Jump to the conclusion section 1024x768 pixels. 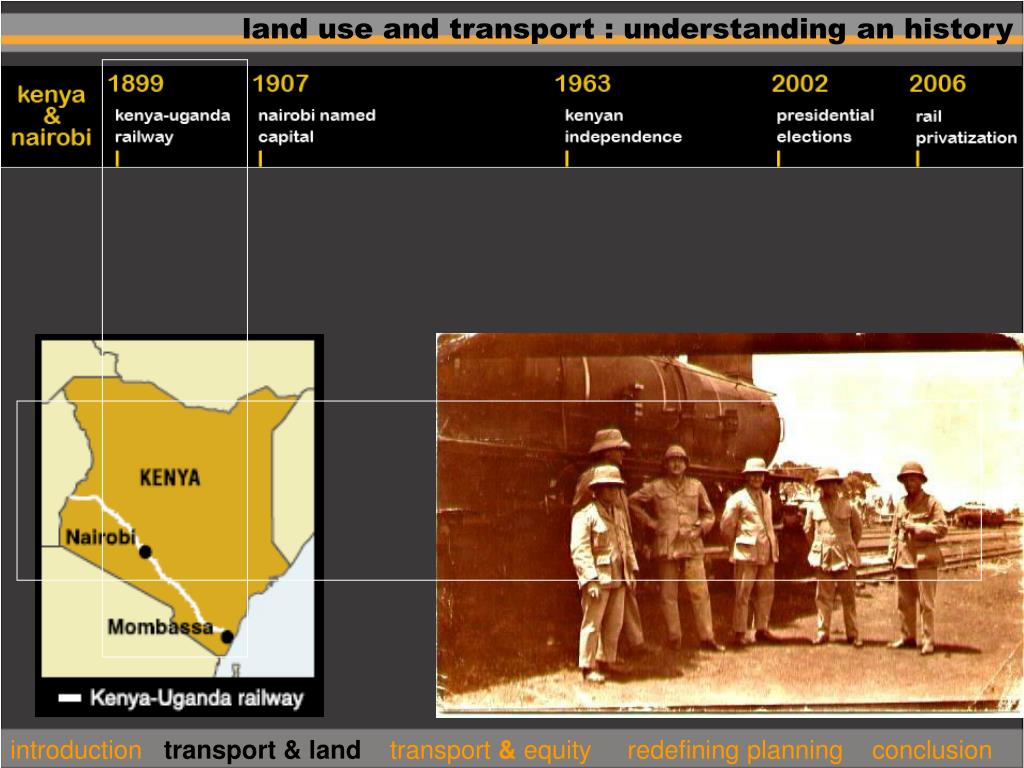(931, 750)
